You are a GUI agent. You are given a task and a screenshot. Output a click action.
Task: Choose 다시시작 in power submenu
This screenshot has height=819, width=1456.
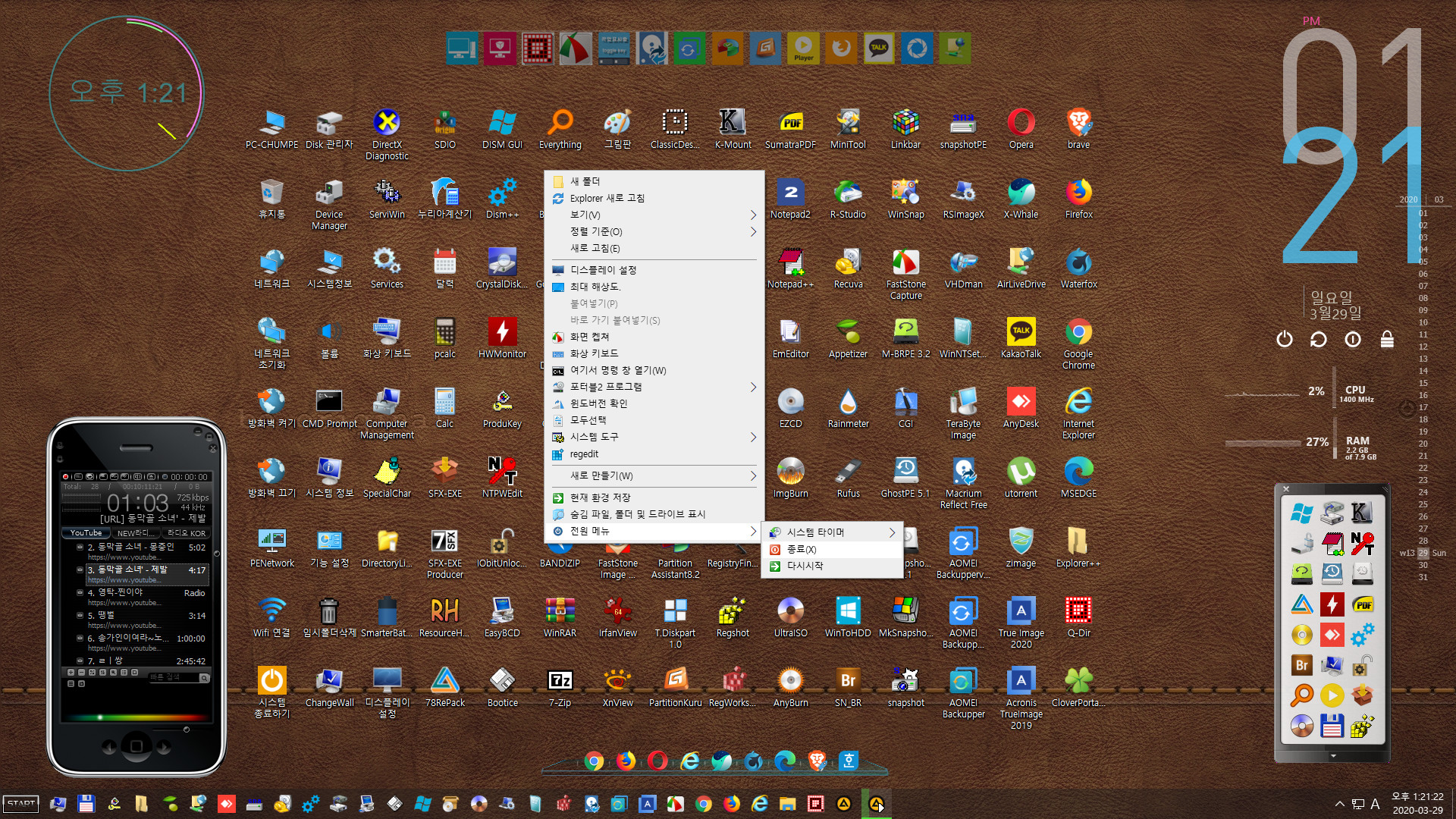(x=832, y=566)
